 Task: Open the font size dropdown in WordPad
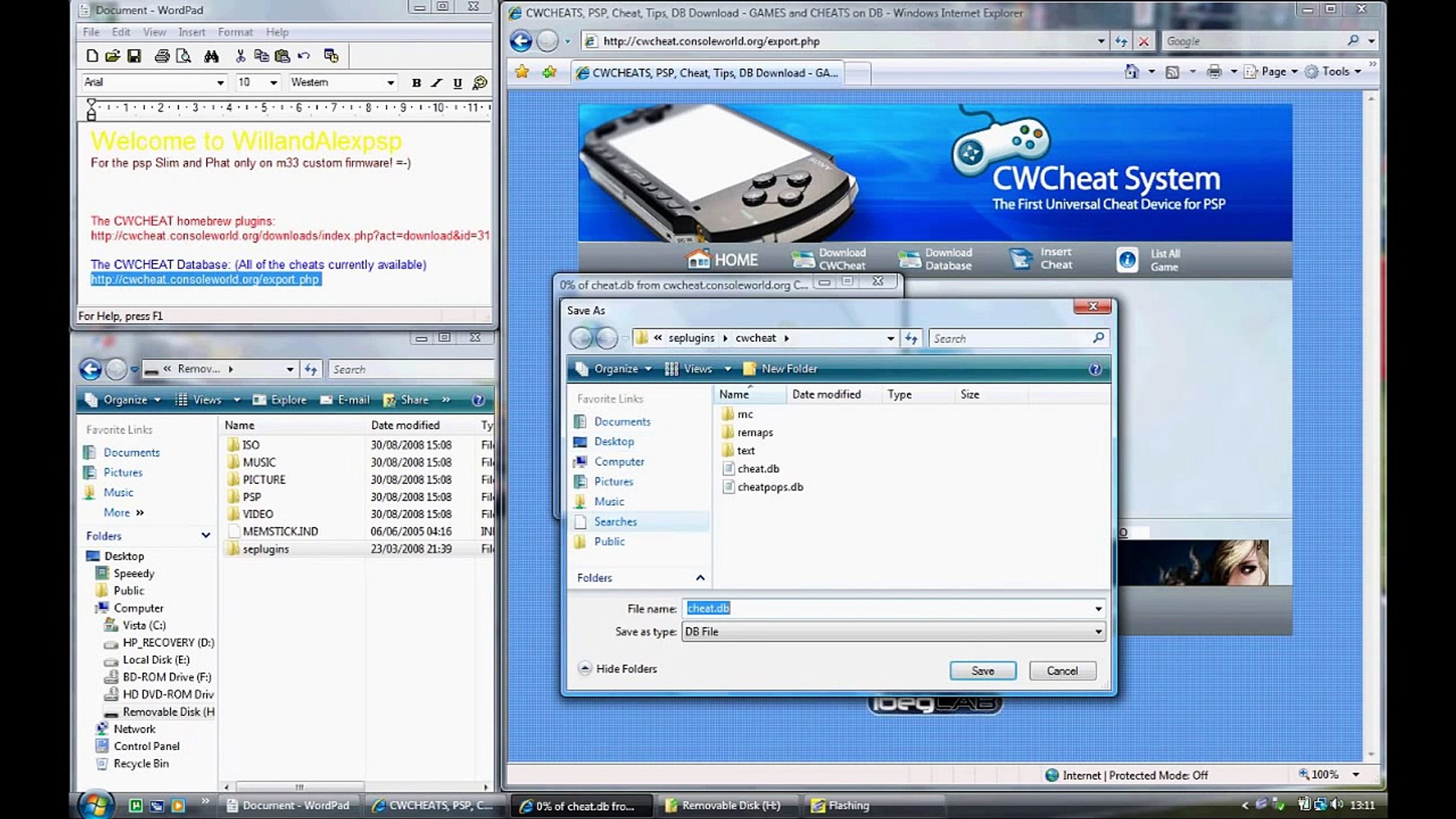tap(274, 83)
